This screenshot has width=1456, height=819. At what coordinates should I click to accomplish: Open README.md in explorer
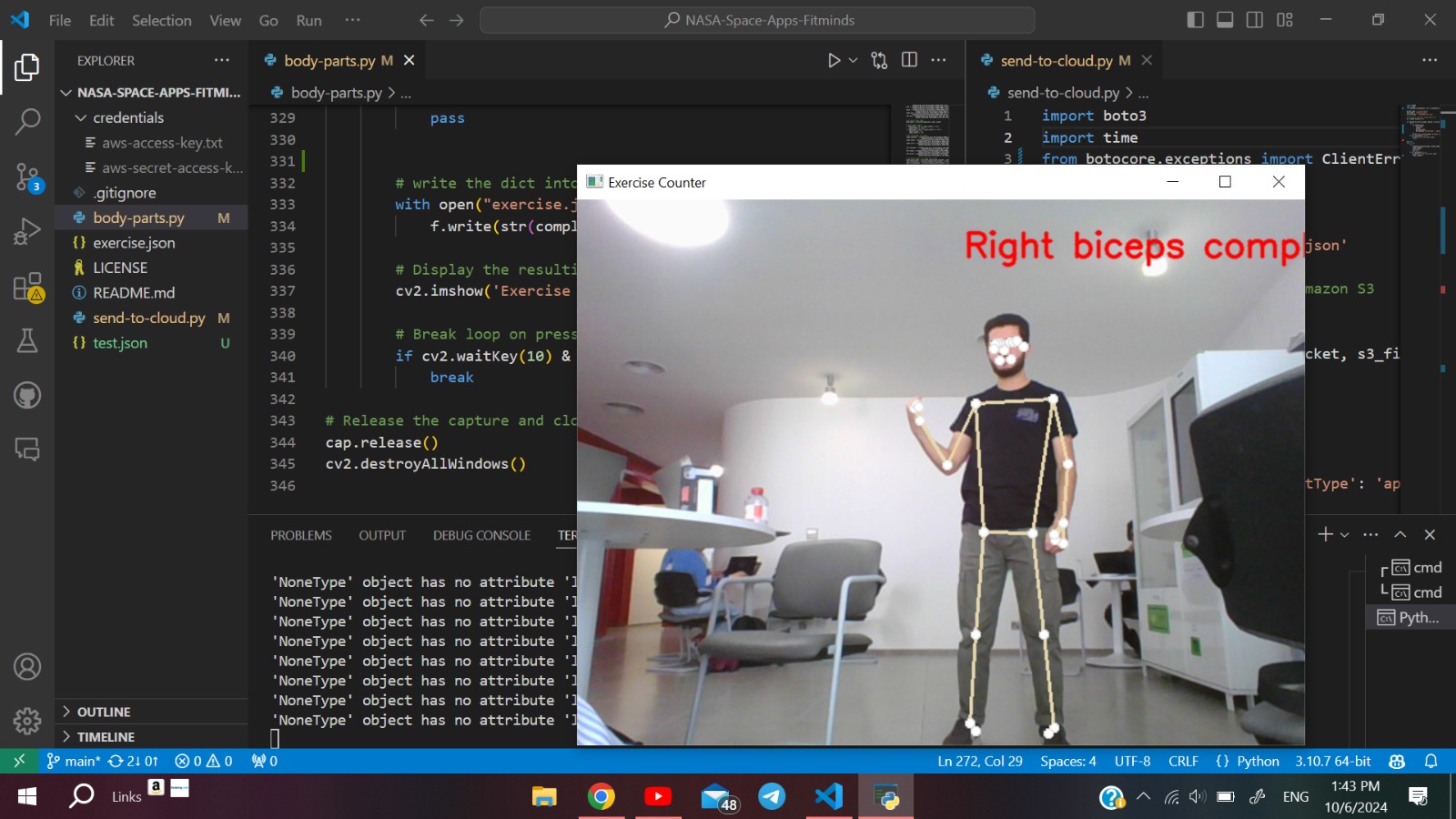click(151, 293)
